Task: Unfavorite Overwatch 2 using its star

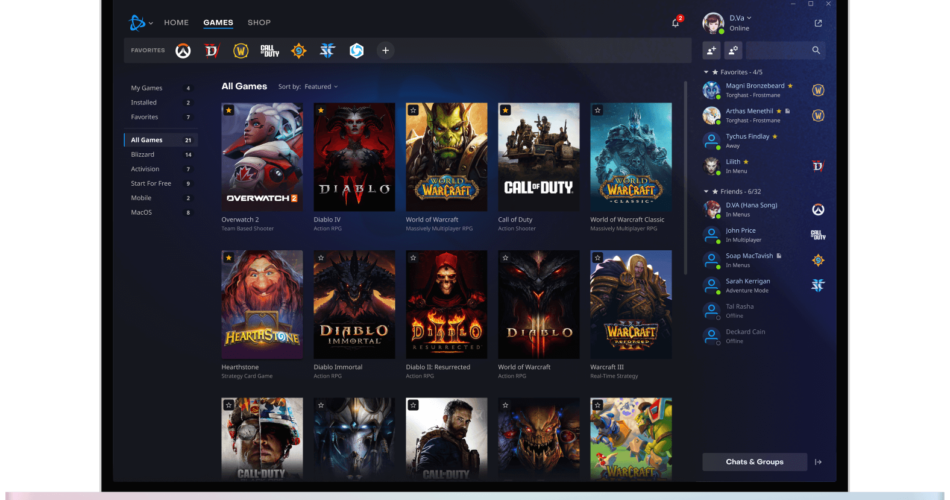Action: (x=229, y=110)
